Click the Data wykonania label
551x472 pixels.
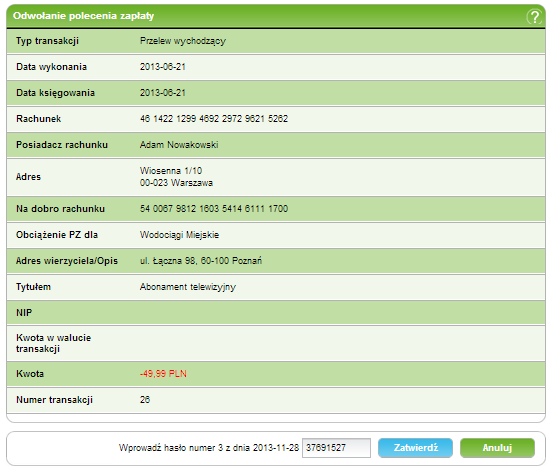51,67
